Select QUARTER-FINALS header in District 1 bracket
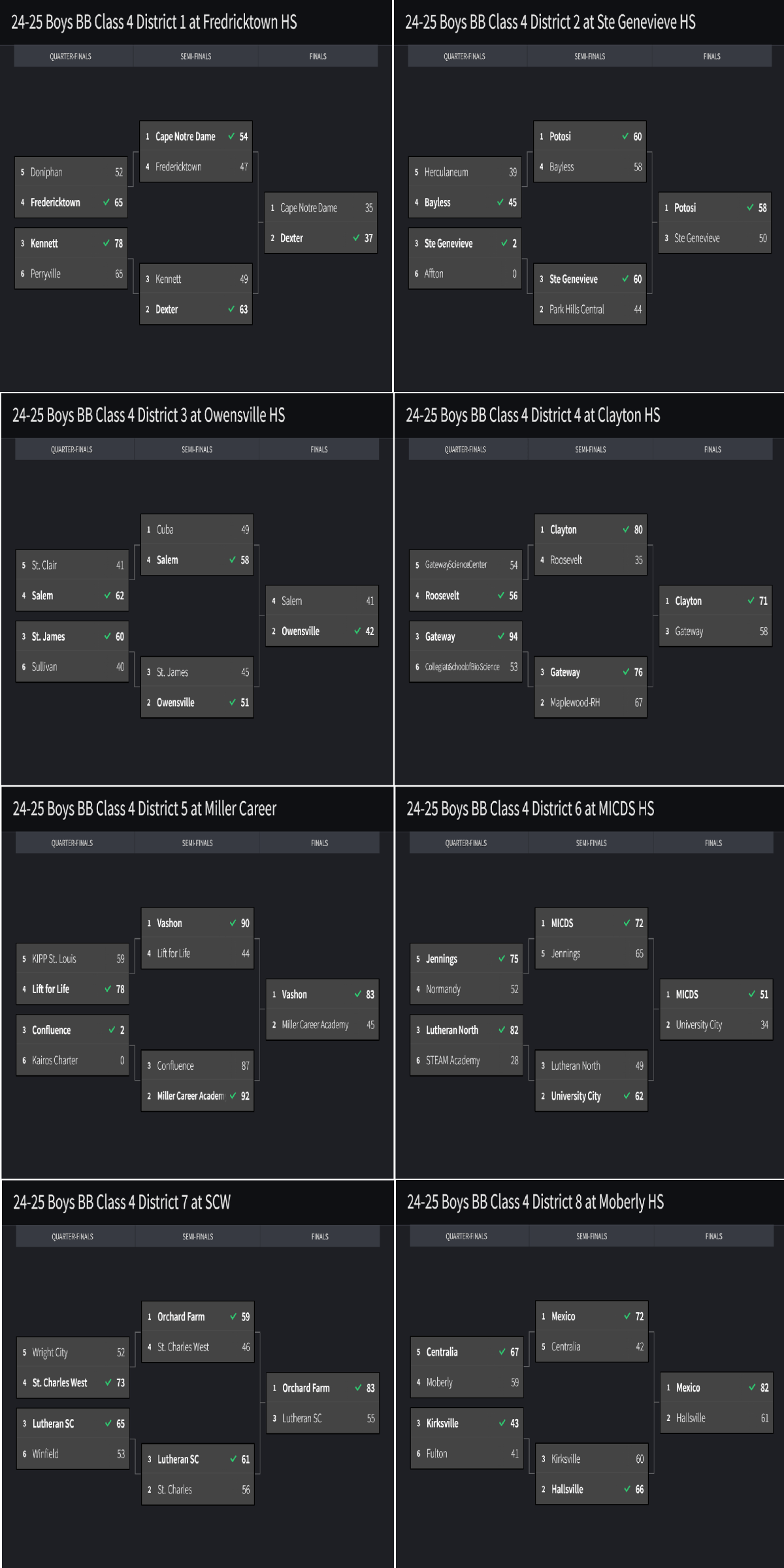 pyautogui.click(x=71, y=56)
